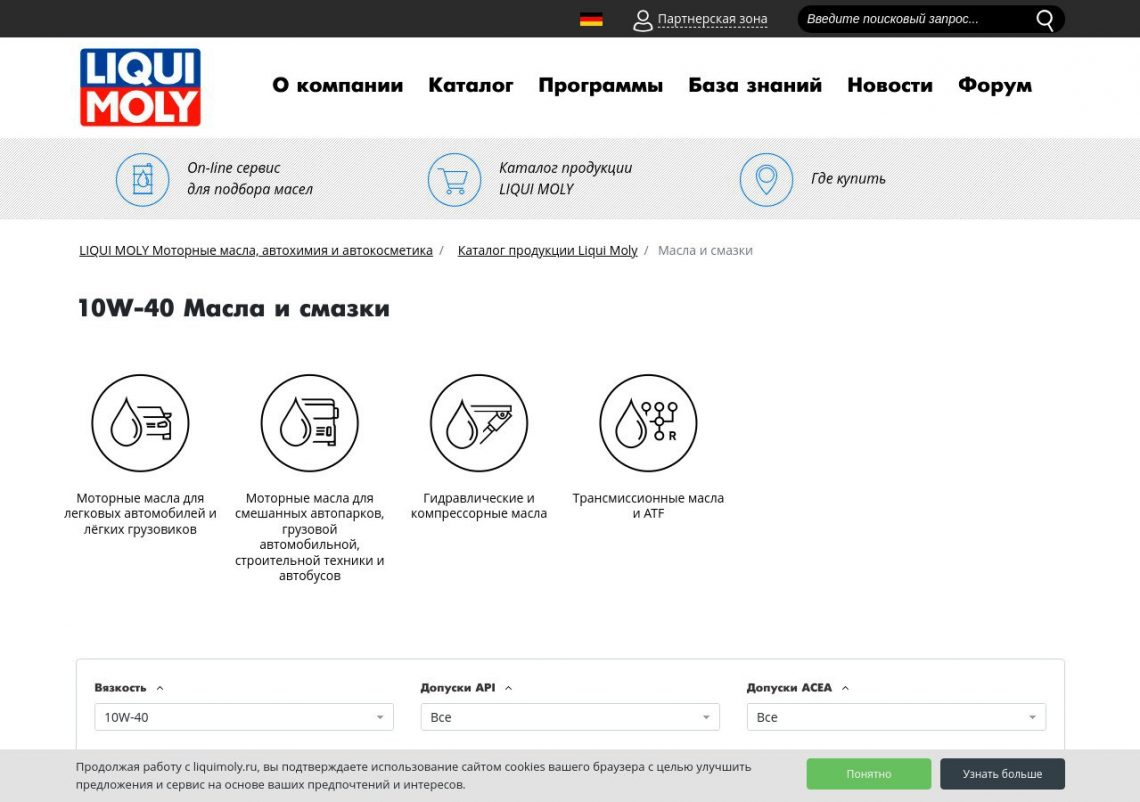Click the shopping cart catalog icon

[x=454, y=180]
